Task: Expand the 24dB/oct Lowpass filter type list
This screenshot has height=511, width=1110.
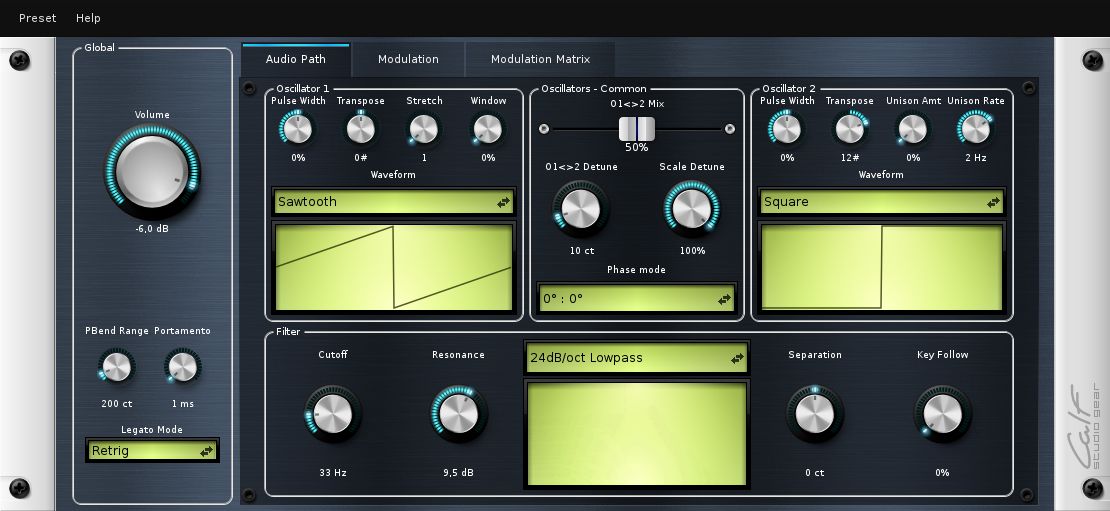Action: [x=636, y=358]
